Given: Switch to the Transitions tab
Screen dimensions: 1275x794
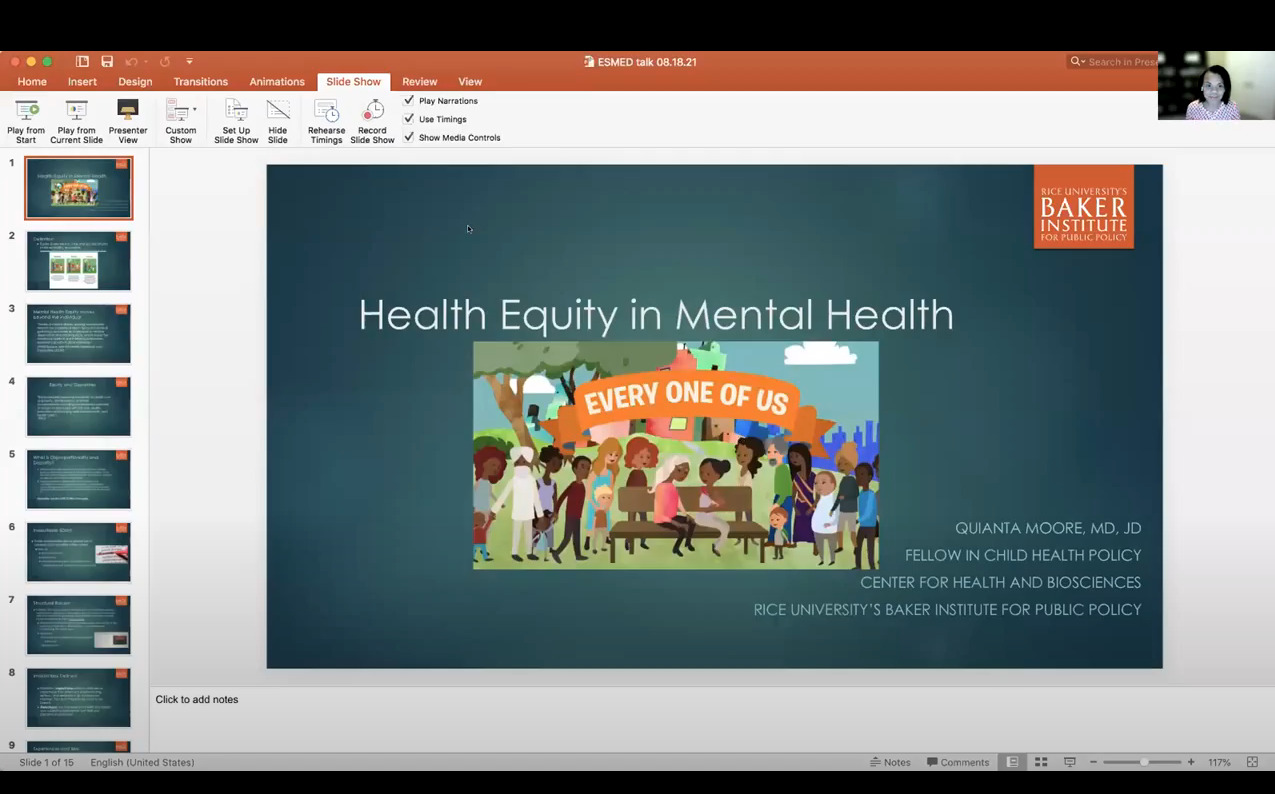Looking at the screenshot, I should tap(201, 82).
